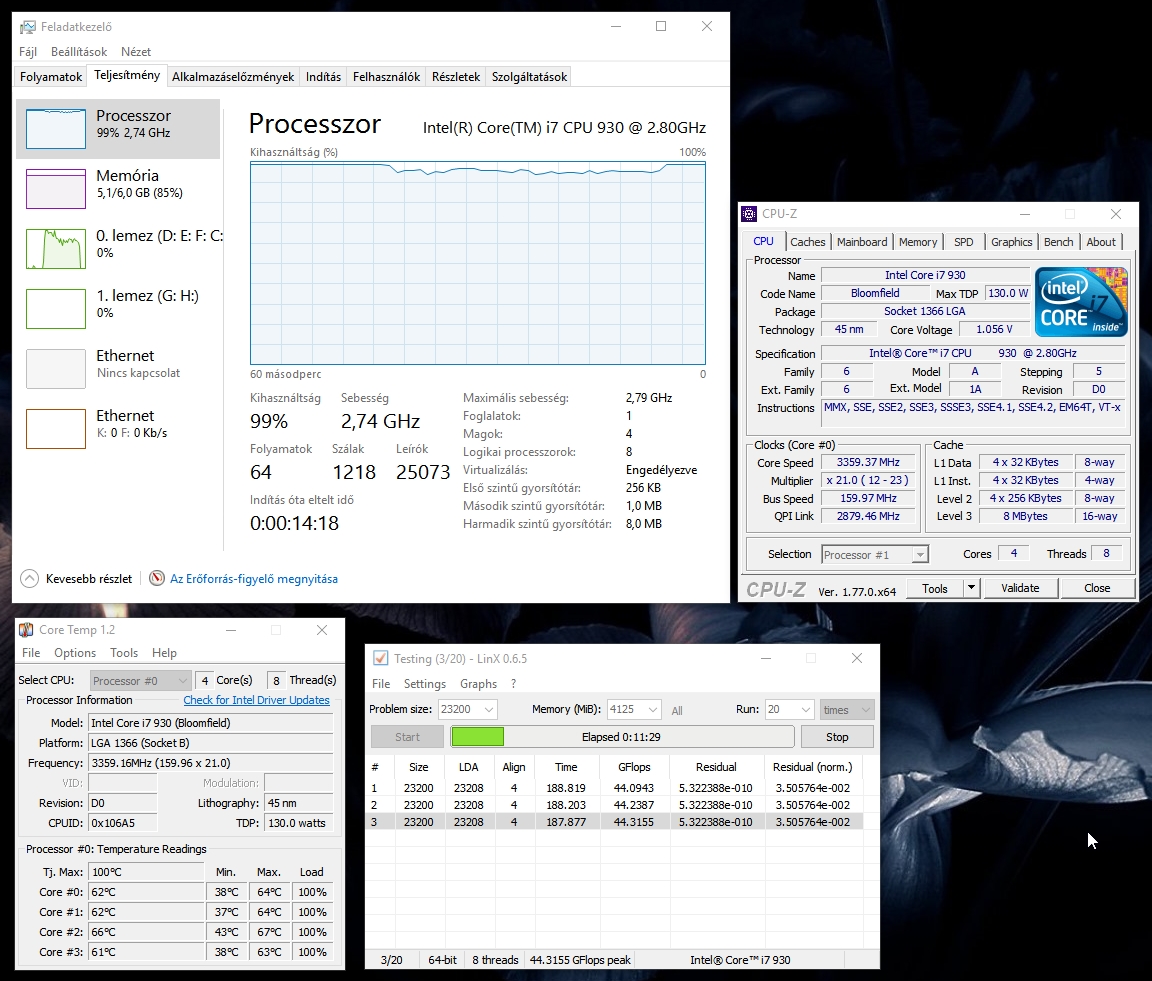Open the times unit dropdown in LinX

pos(846,710)
